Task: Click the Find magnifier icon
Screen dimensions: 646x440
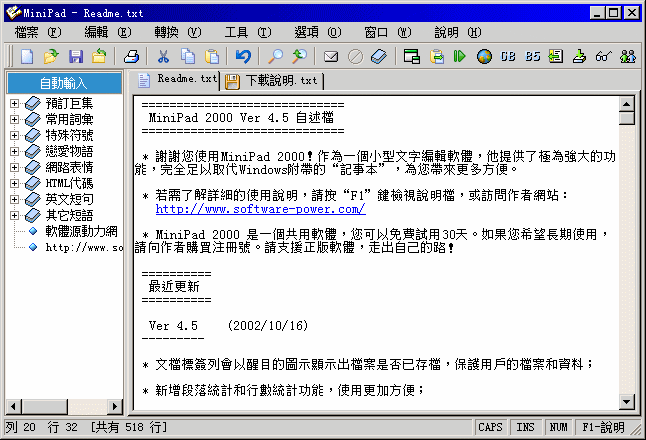Action: 275,56
